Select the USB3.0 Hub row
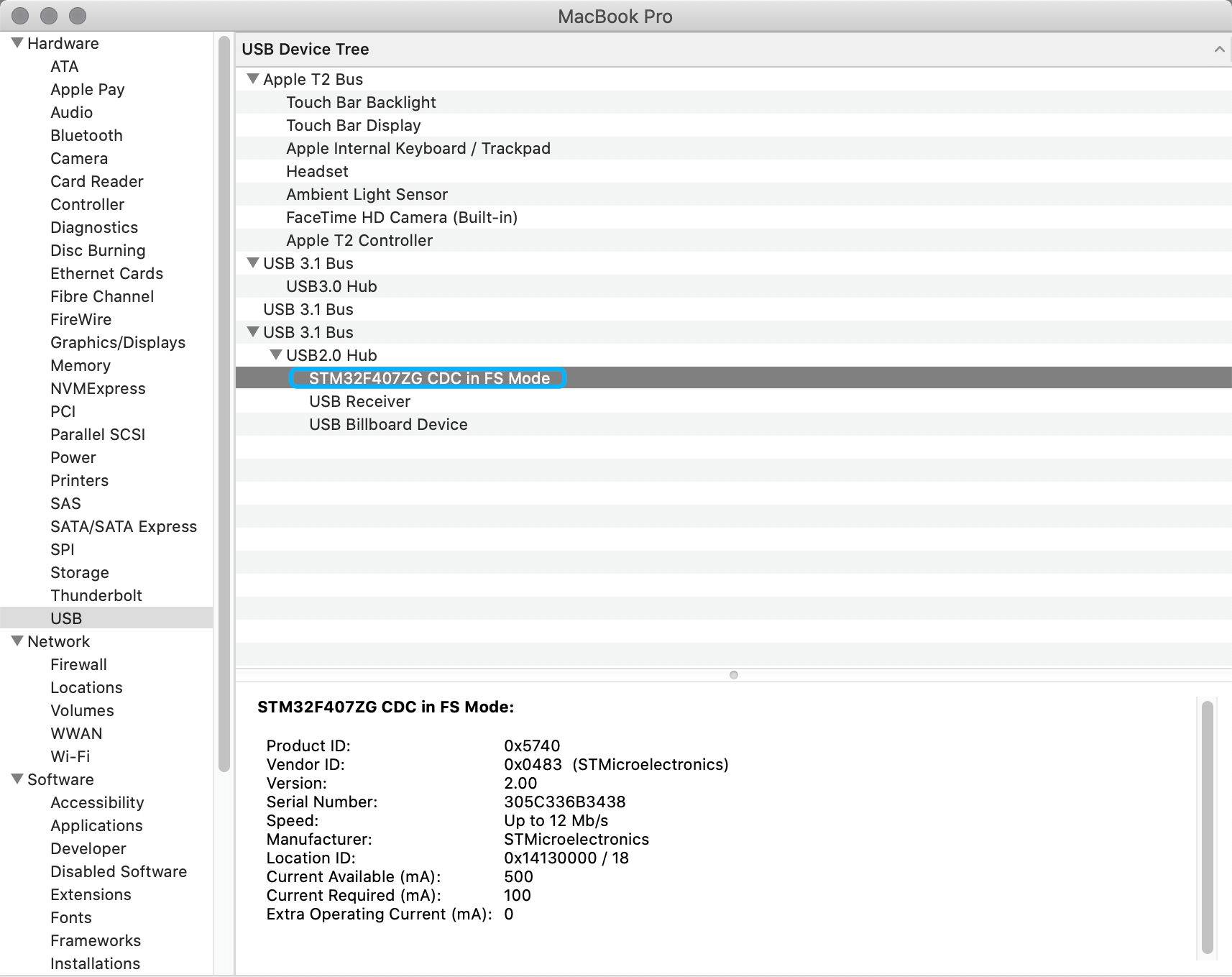The image size is (1232, 977). coord(734,286)
